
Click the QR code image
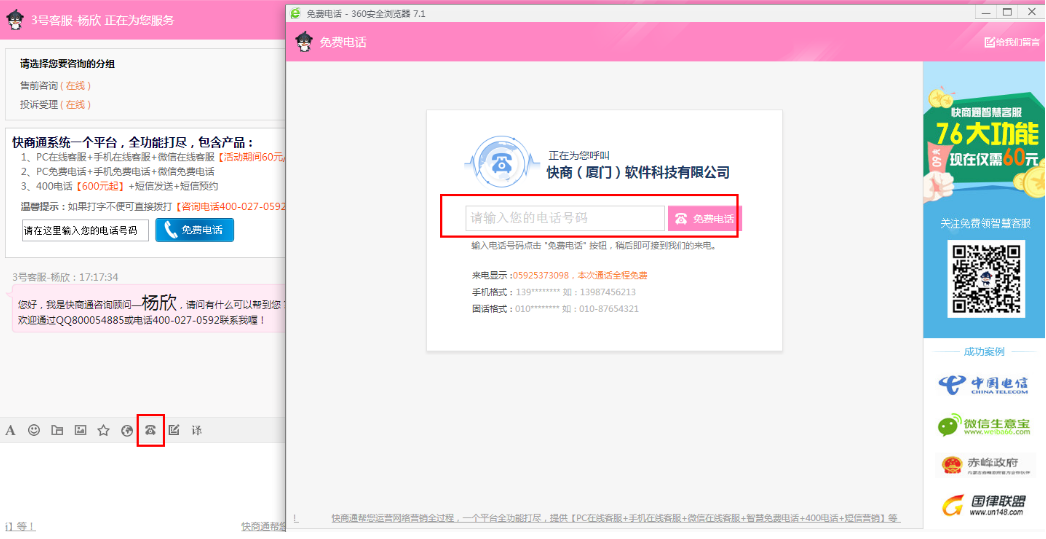pyautogui.click(x=984, y=280)
